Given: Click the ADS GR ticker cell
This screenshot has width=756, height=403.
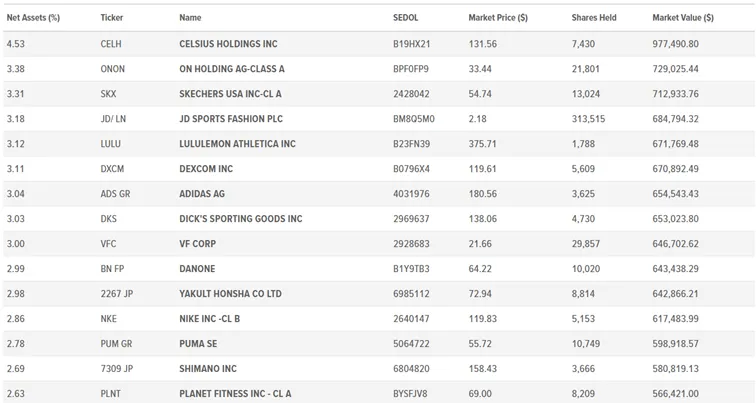Looking at the screenshot, I should coord(115,194).
